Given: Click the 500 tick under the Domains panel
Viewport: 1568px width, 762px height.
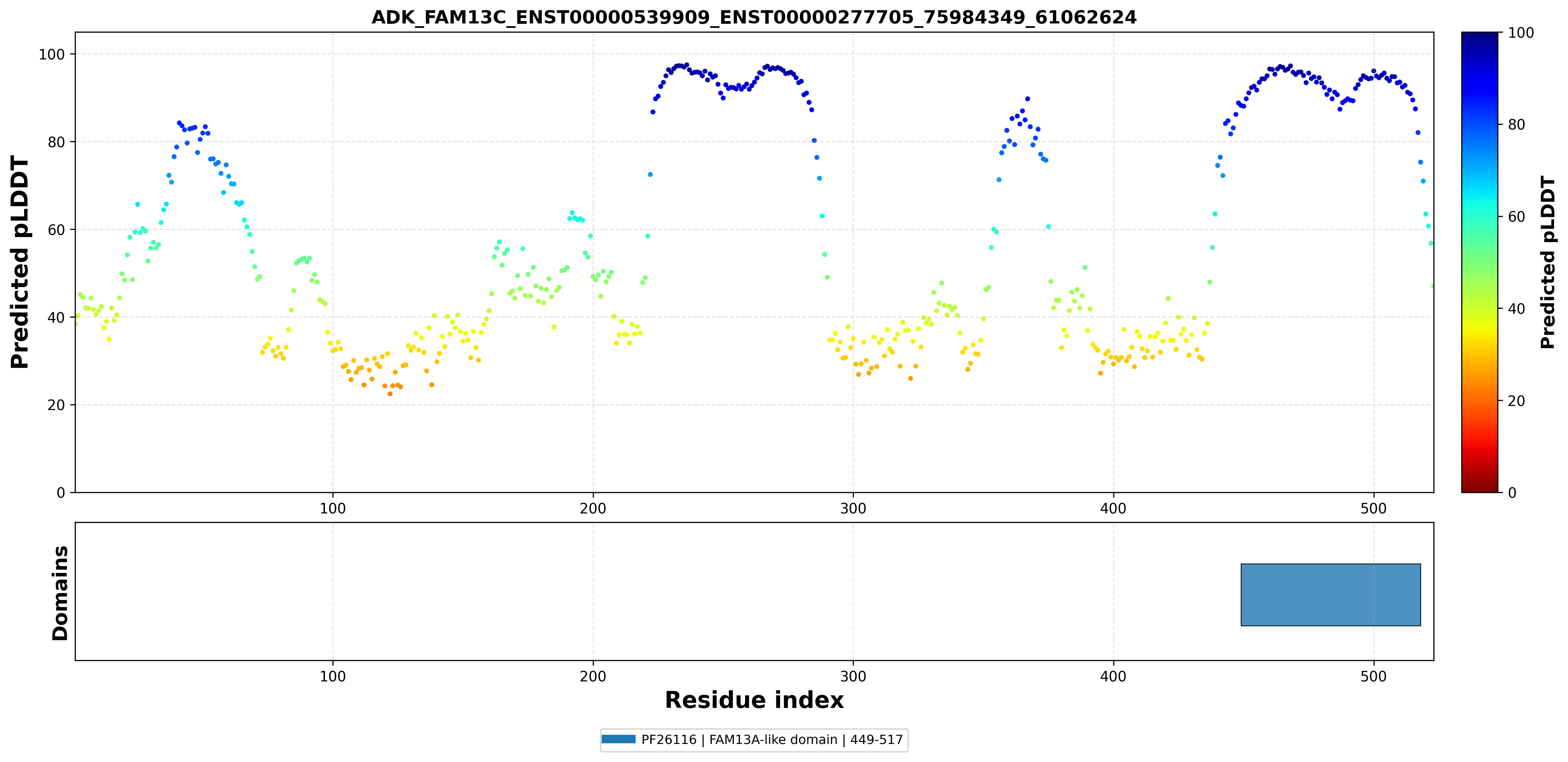Looking at the screenshot, I should (1374, 676).
